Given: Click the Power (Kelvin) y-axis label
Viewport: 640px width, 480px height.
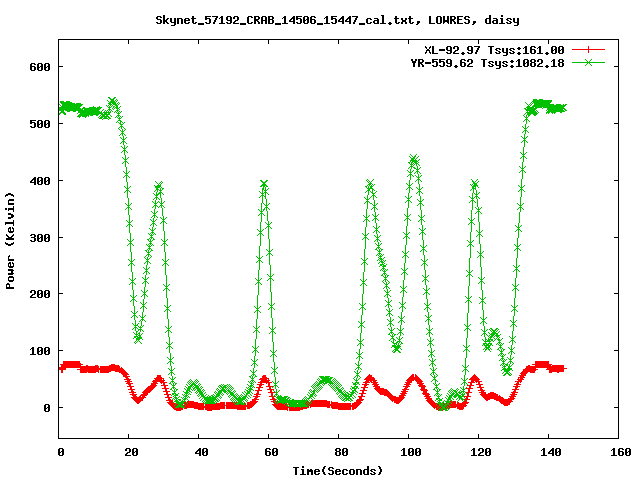Looking at the screenshot, I should tap(10, 241).
